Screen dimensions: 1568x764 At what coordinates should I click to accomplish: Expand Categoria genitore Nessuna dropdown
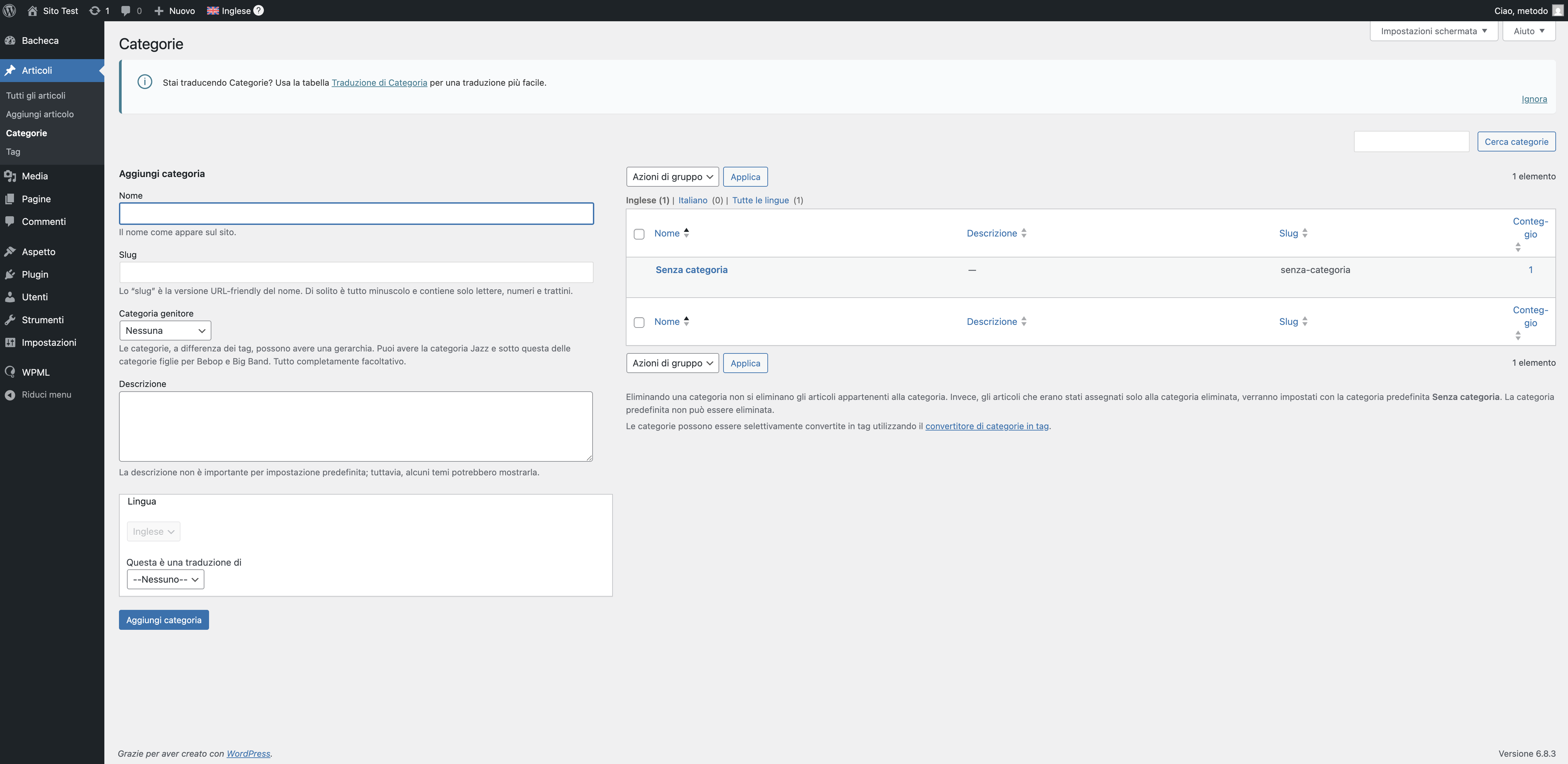coord(165,330)
